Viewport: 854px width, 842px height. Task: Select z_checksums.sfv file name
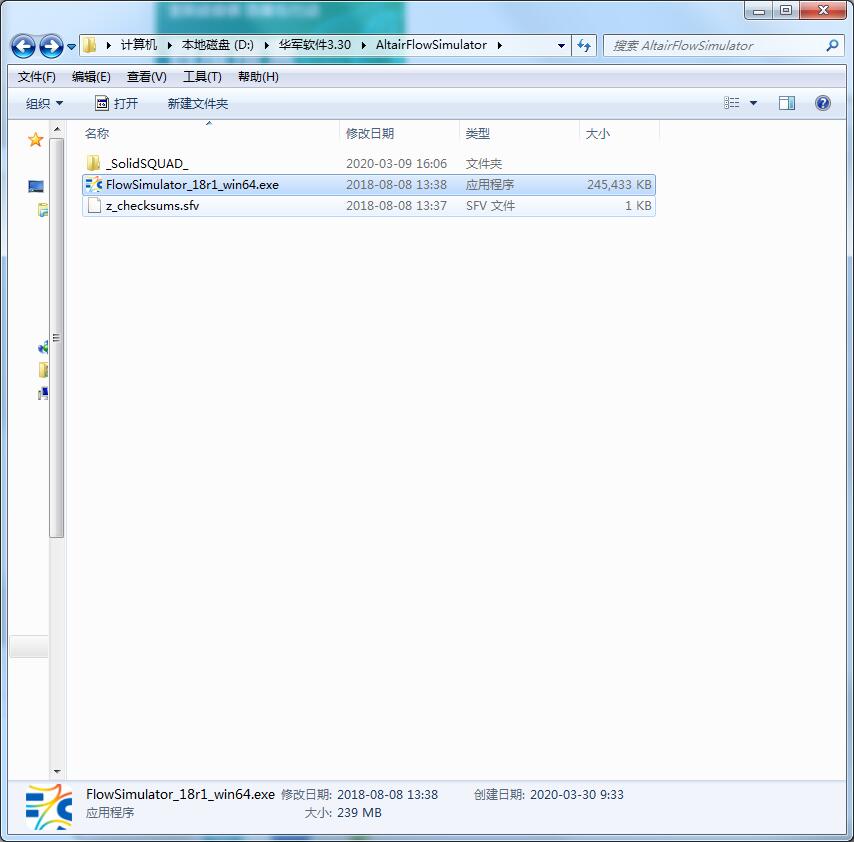(152, 205)
